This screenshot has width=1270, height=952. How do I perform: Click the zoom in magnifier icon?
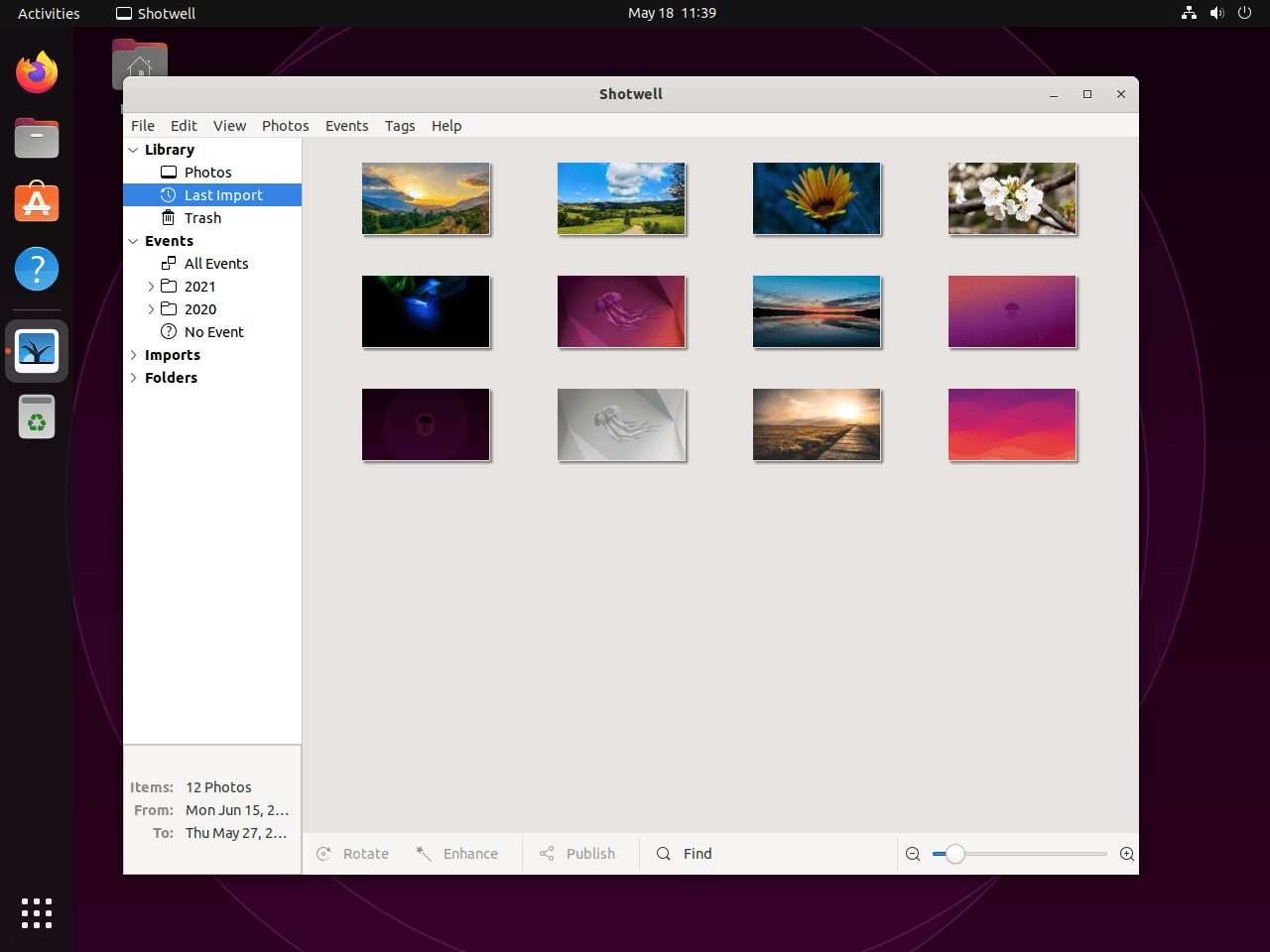coord(1127,854)
